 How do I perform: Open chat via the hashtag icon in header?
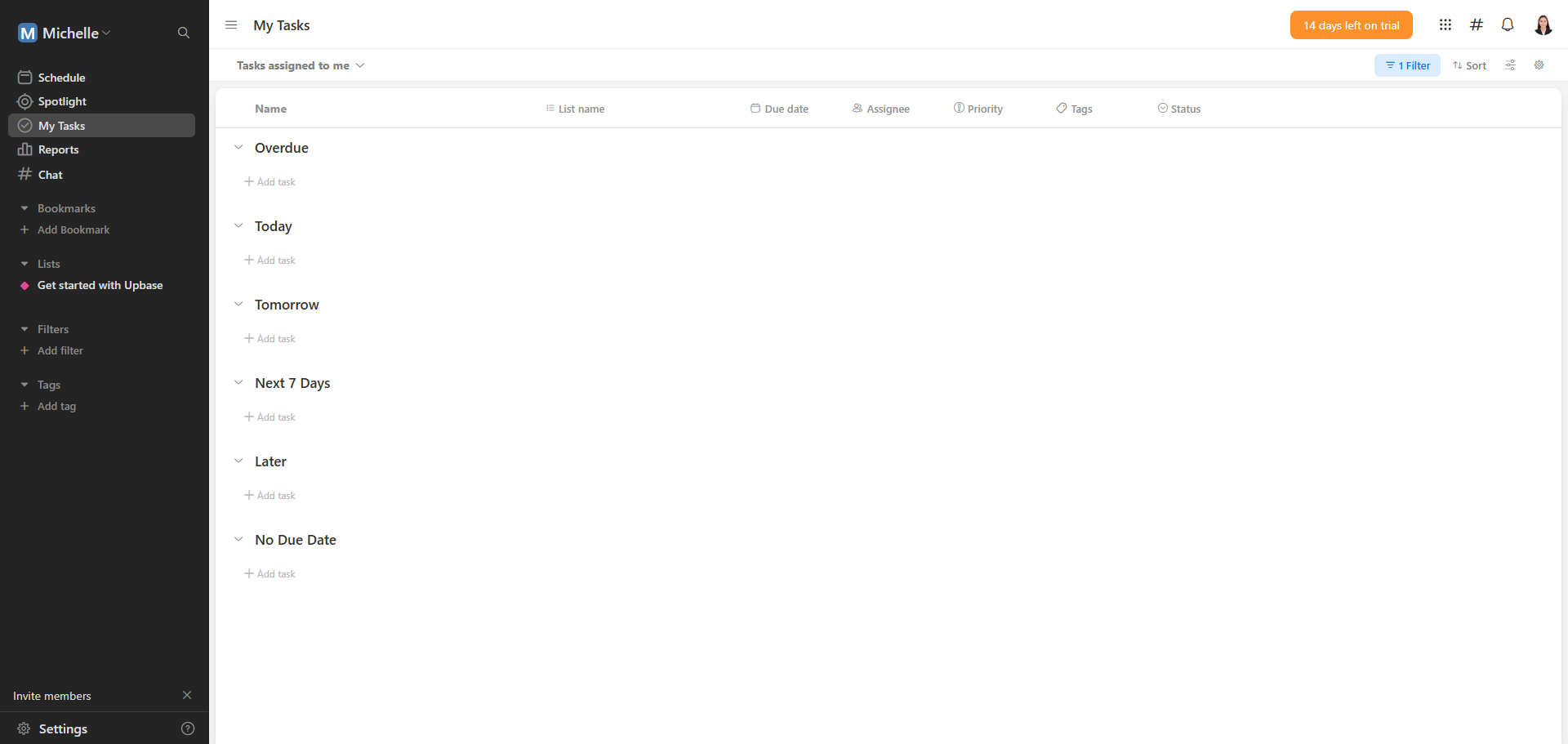1476,25
